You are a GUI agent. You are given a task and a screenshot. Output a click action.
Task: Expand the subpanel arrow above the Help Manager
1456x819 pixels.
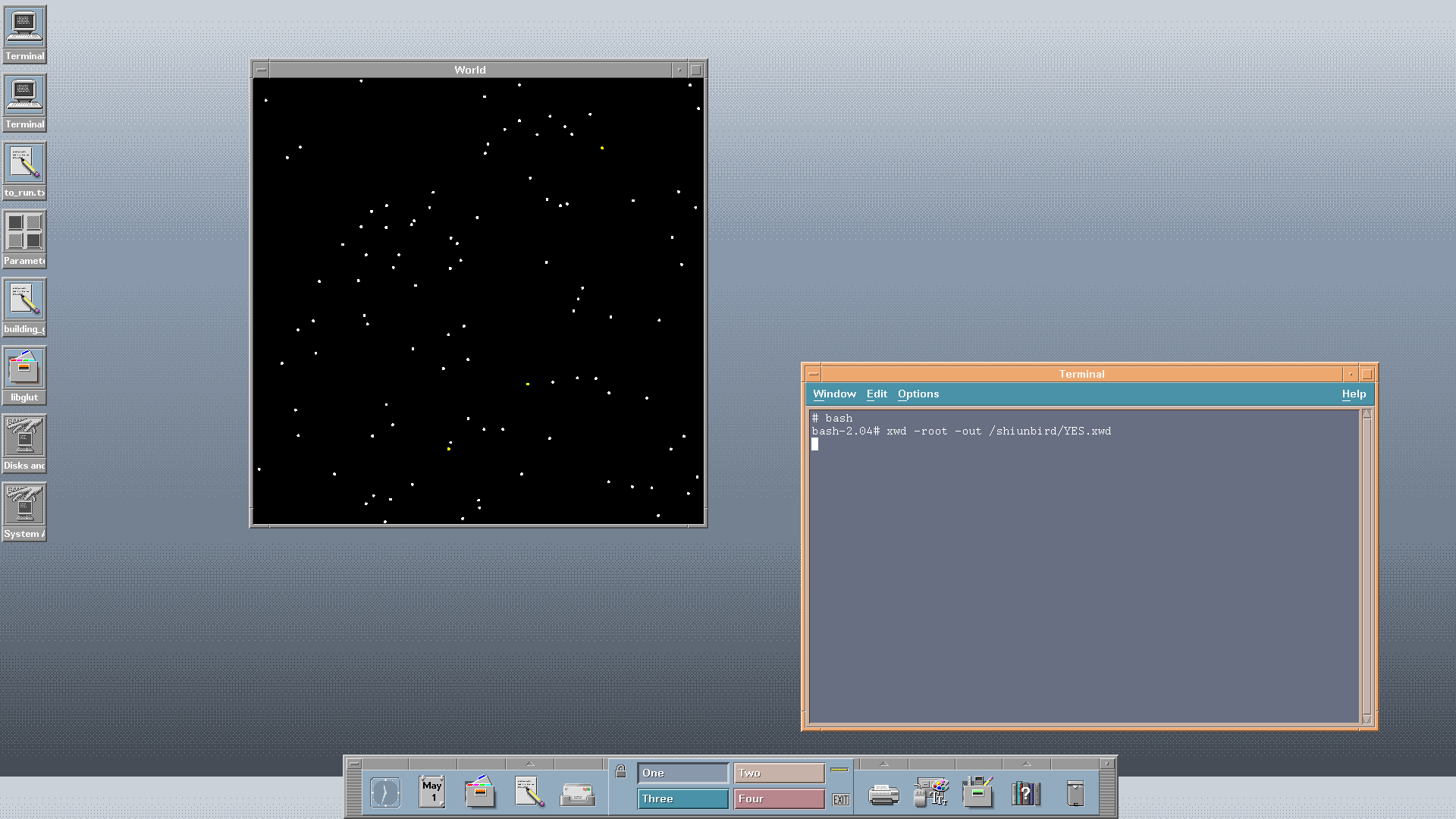(x=1026, y=764)
